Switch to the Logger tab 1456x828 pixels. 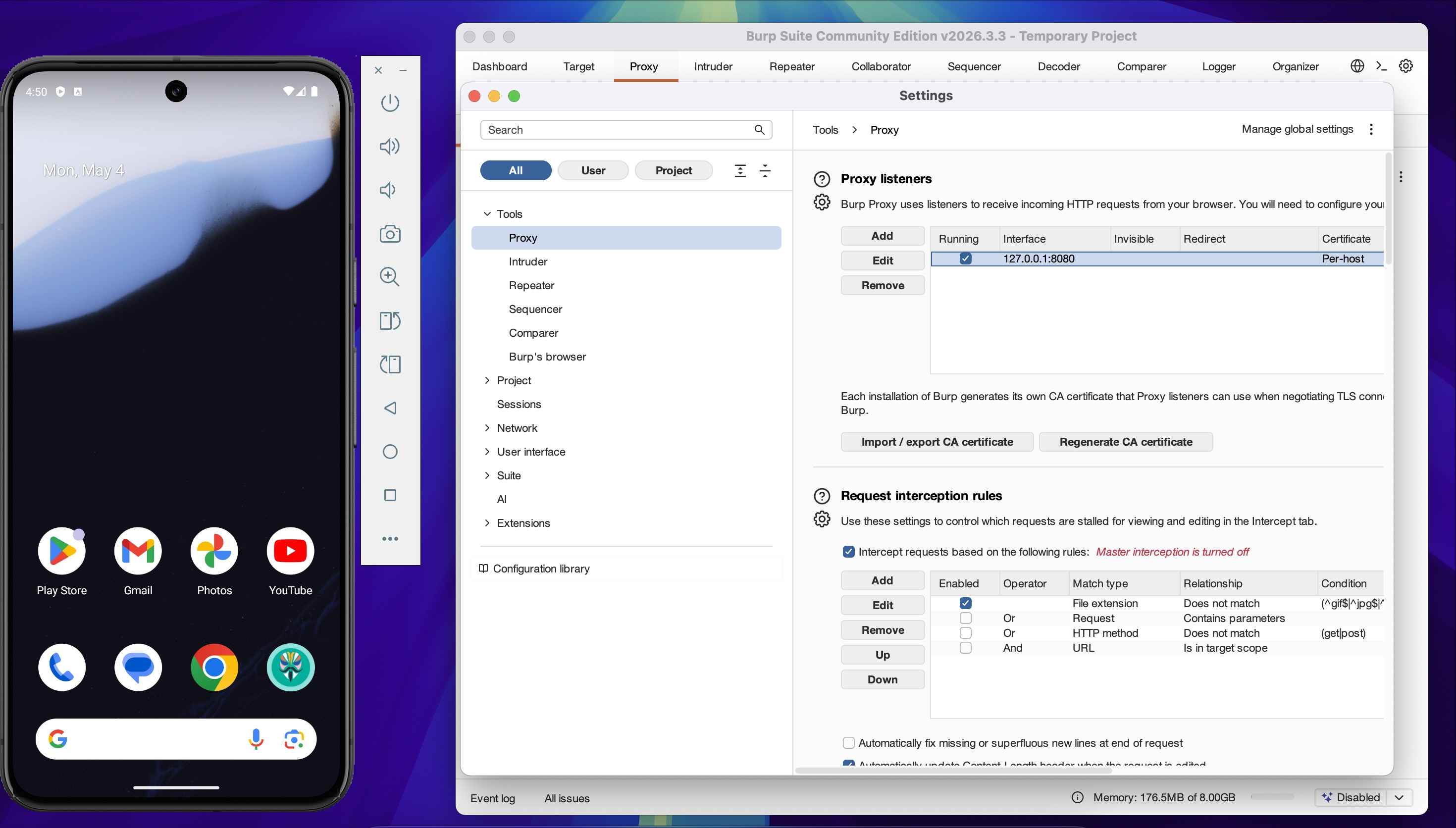click(1219, 66)
